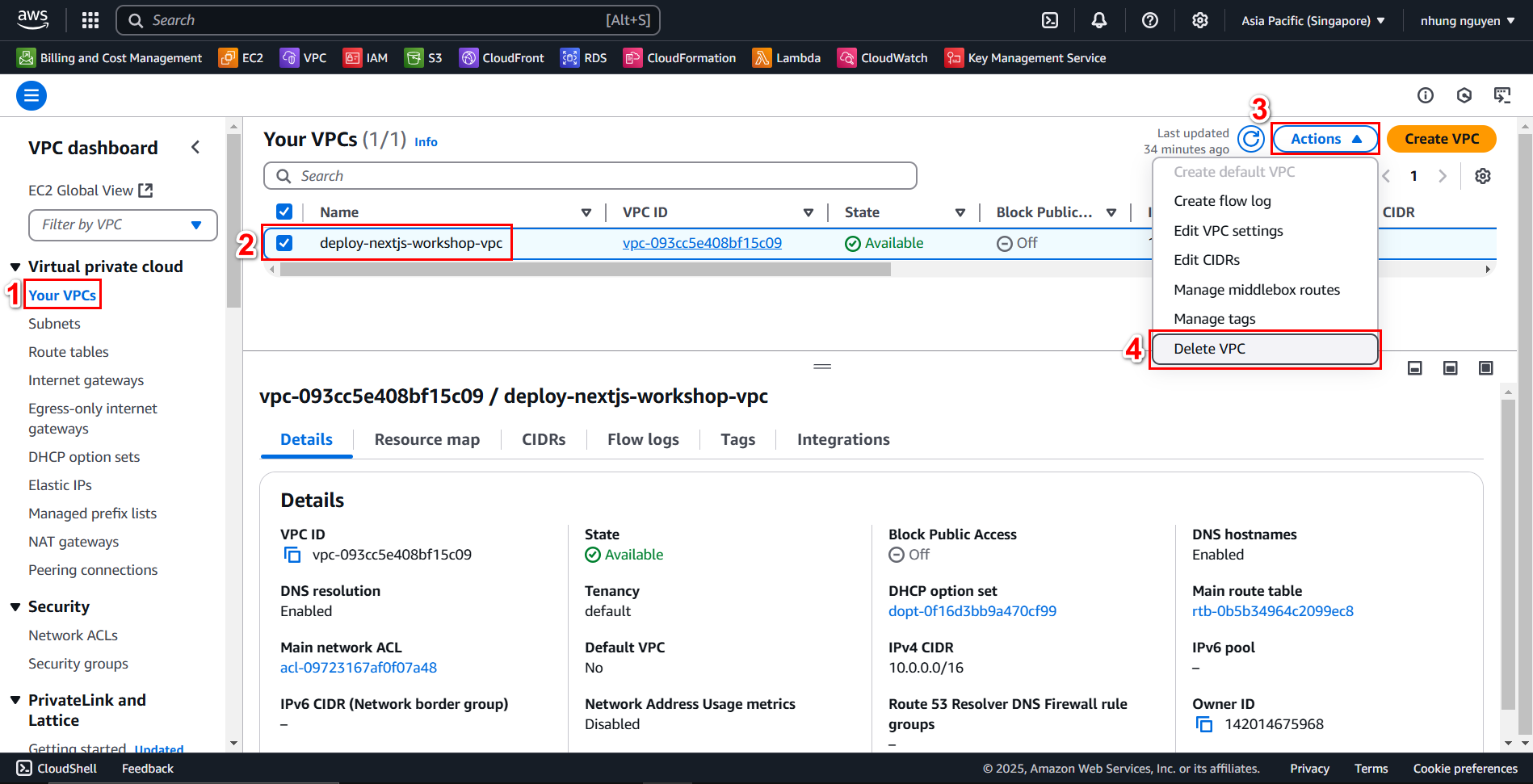The width and height of the screenshot is (1533, 784).
Task: Open the Filter by VPC dropdown
Action: (x=123, y=224)
